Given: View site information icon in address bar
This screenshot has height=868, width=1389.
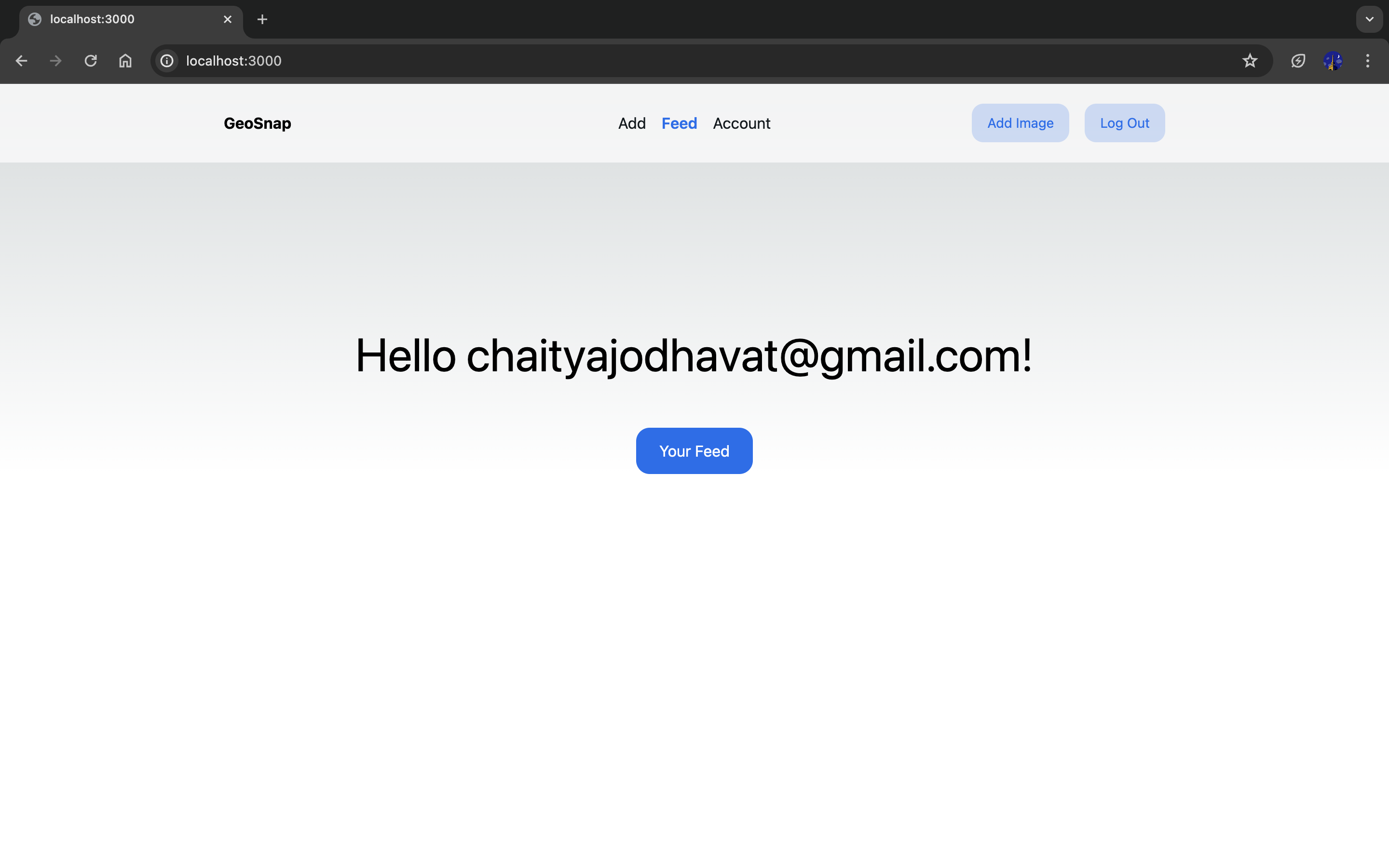Looking at the screenshot, I should [167, 61].
